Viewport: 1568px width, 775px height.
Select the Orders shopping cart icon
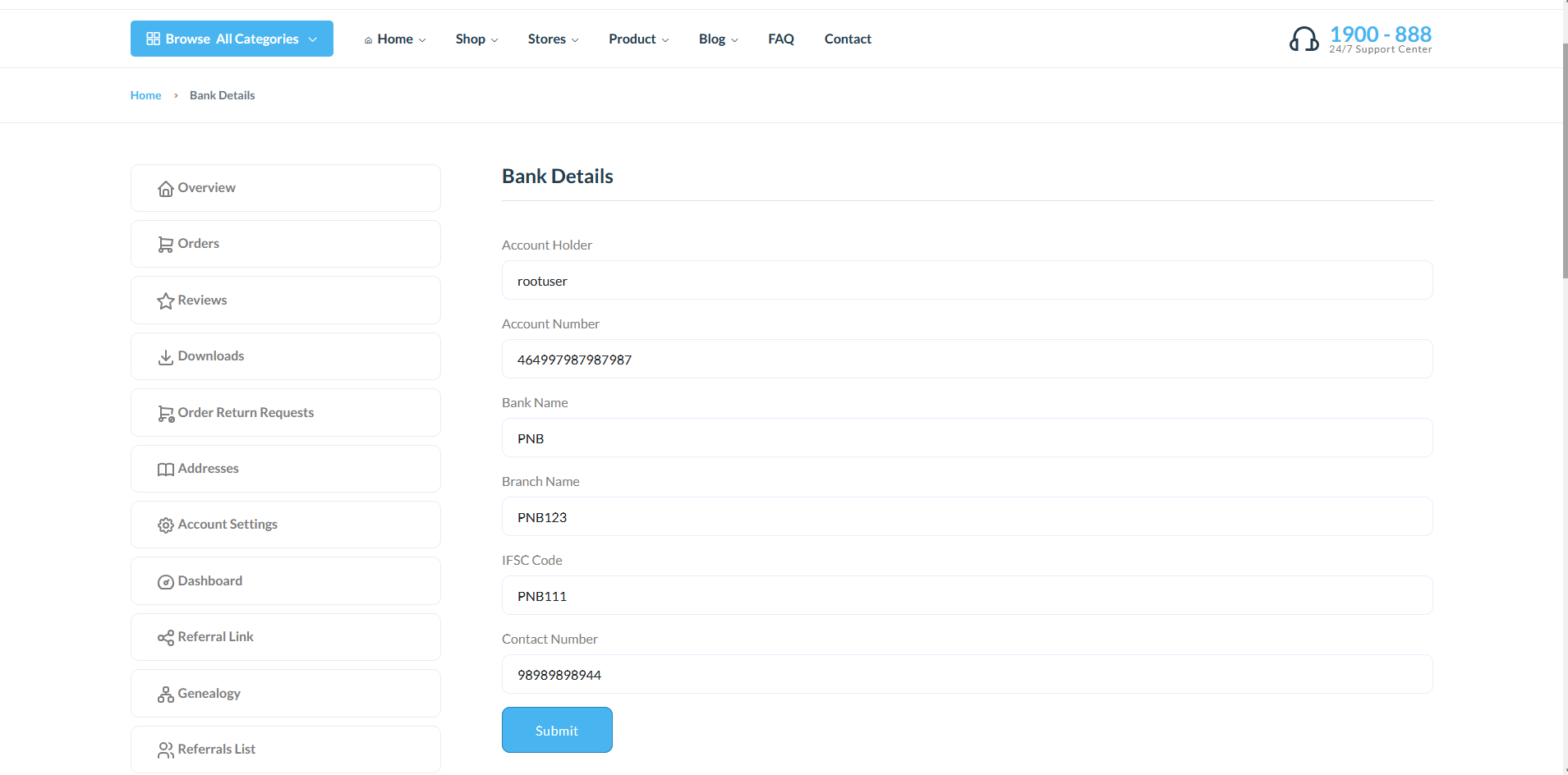[x=165, y=244]
